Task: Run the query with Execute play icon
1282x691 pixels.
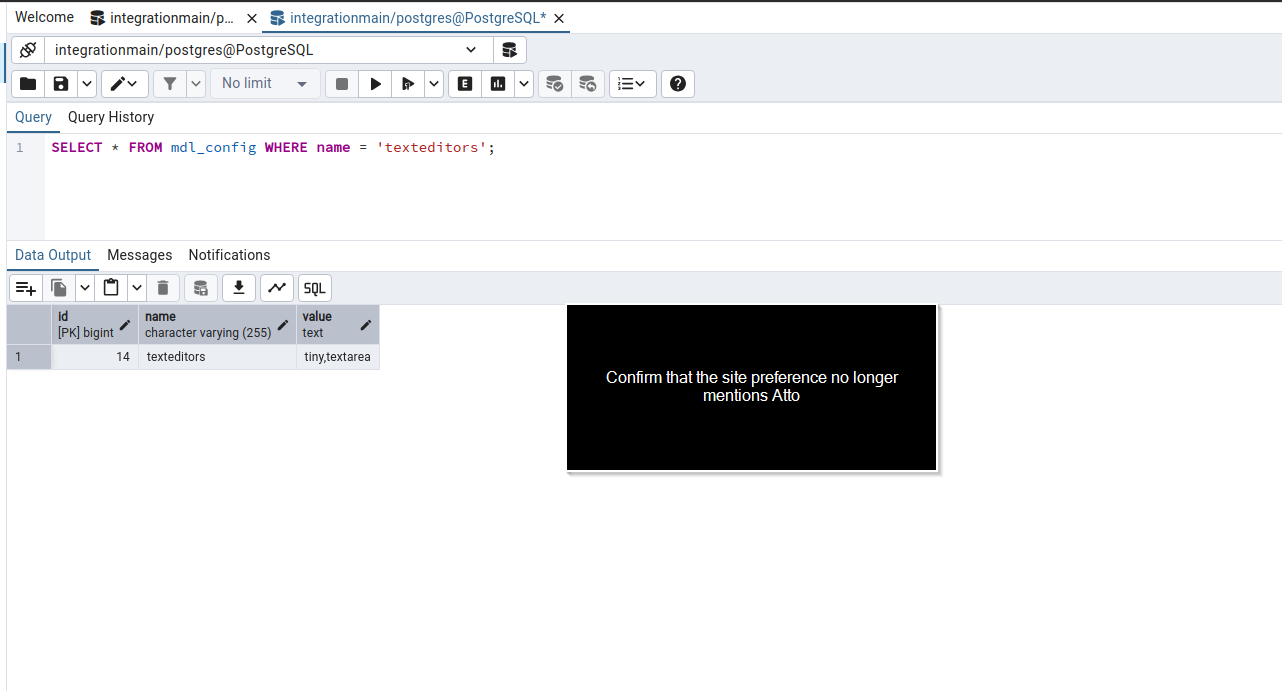Action: point(375,84)
